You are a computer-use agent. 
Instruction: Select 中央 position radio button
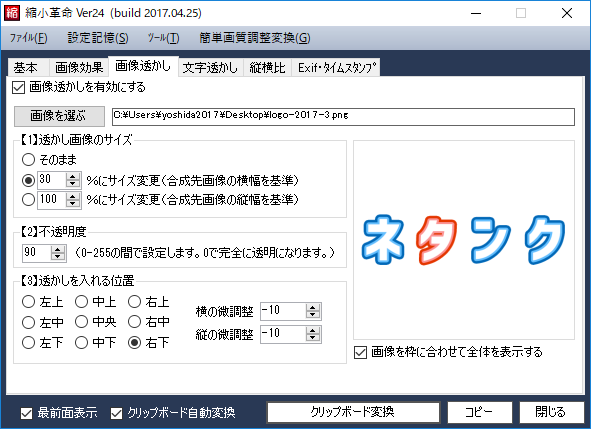point(81,322)
